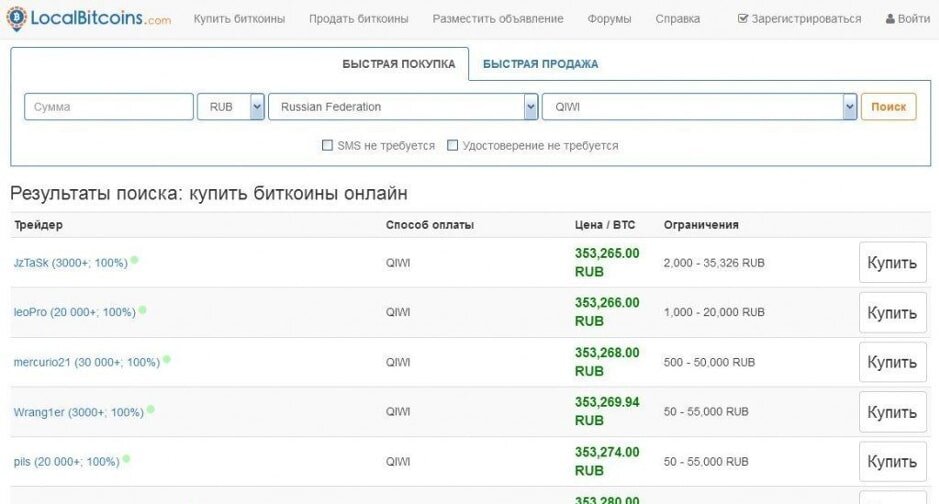This screenshot has width=939, height=504.
Task: Click the limit '500 - 50,000 RUB'
Action: click(709, 362)
